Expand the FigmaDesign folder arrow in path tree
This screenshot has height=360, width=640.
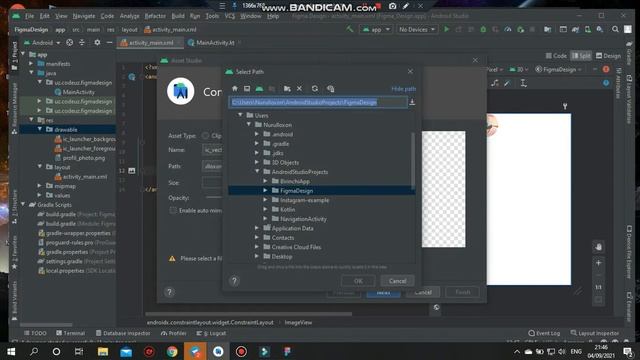[x=265, y=191]
